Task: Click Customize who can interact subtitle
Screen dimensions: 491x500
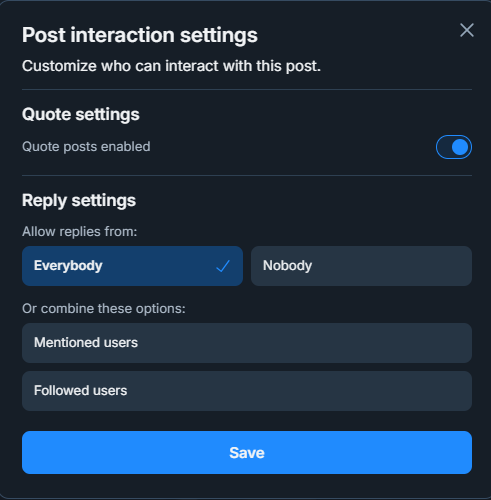Action: point(171,66)
